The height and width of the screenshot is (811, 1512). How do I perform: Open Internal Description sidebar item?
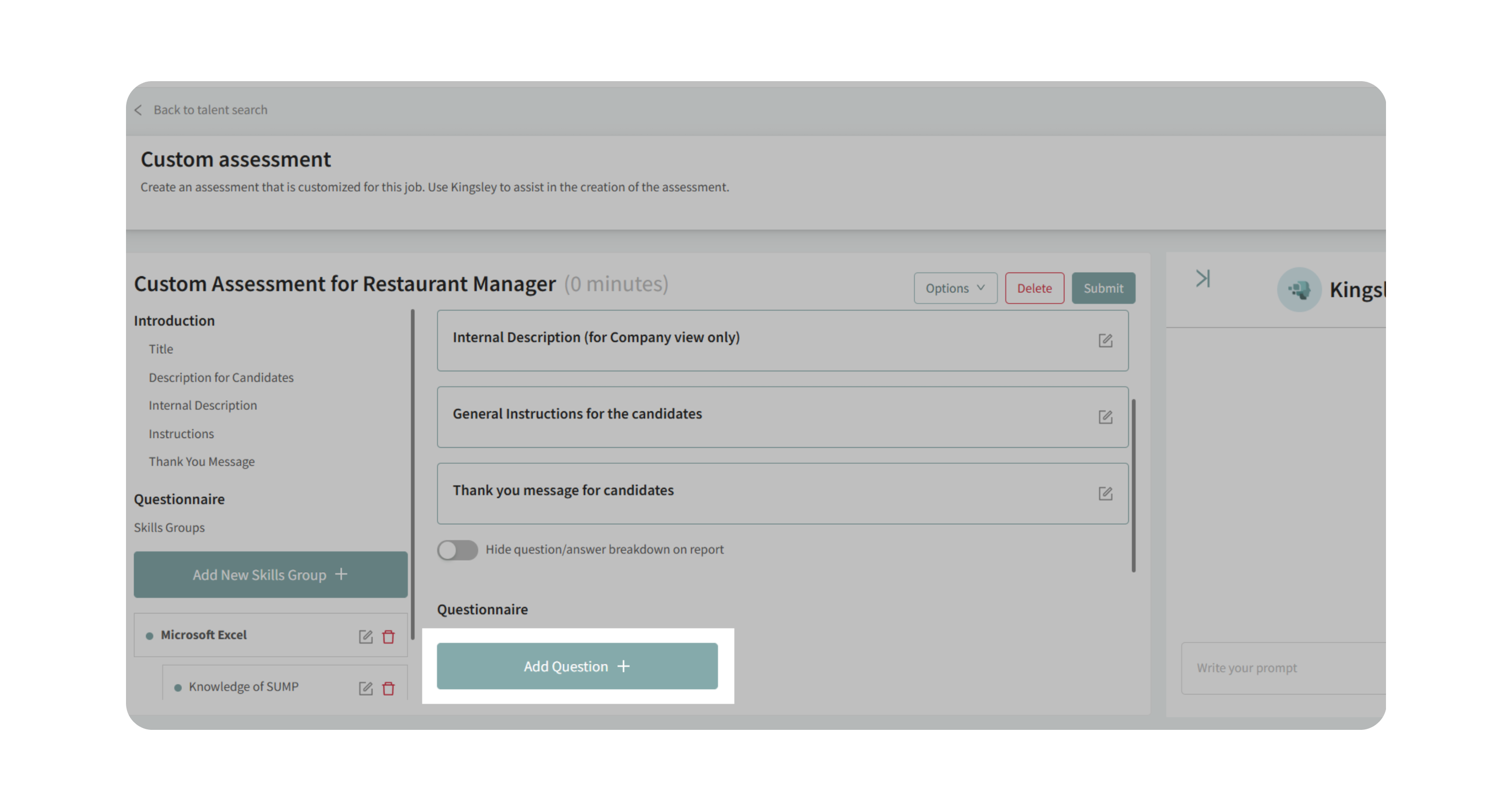[203, 405]
